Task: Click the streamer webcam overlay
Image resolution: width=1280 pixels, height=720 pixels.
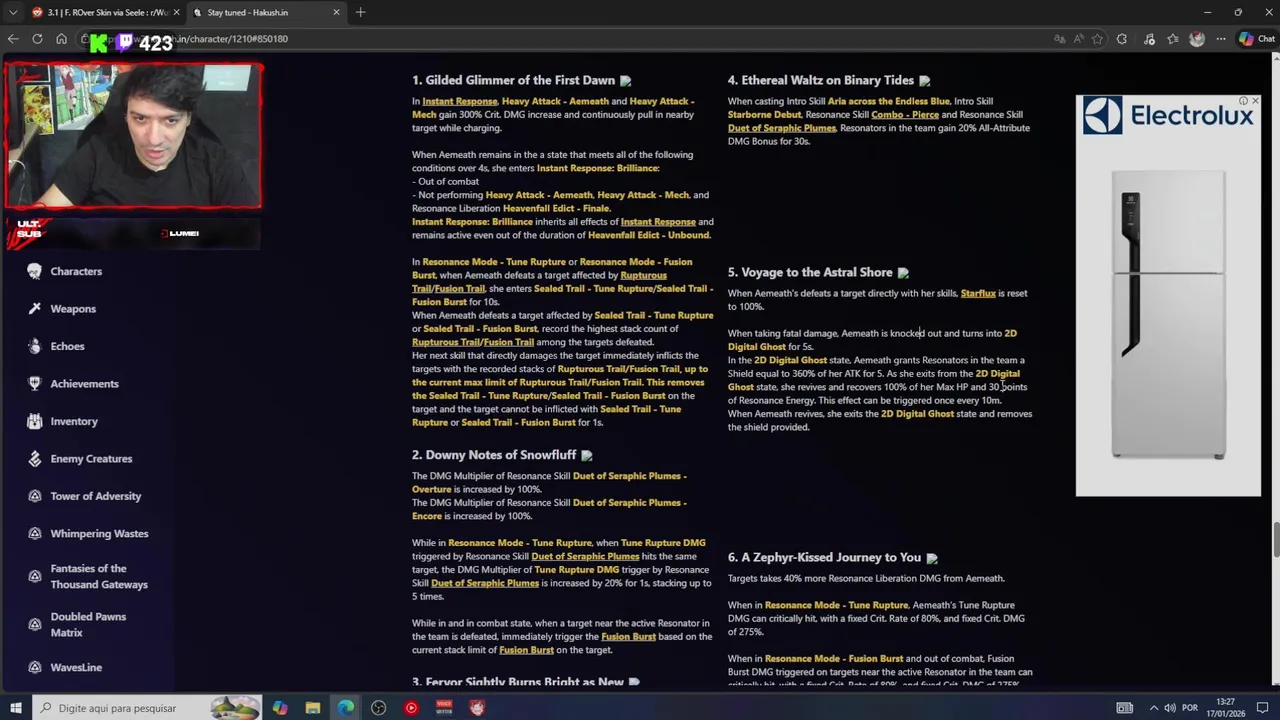Action: click(x=133, y=137)
